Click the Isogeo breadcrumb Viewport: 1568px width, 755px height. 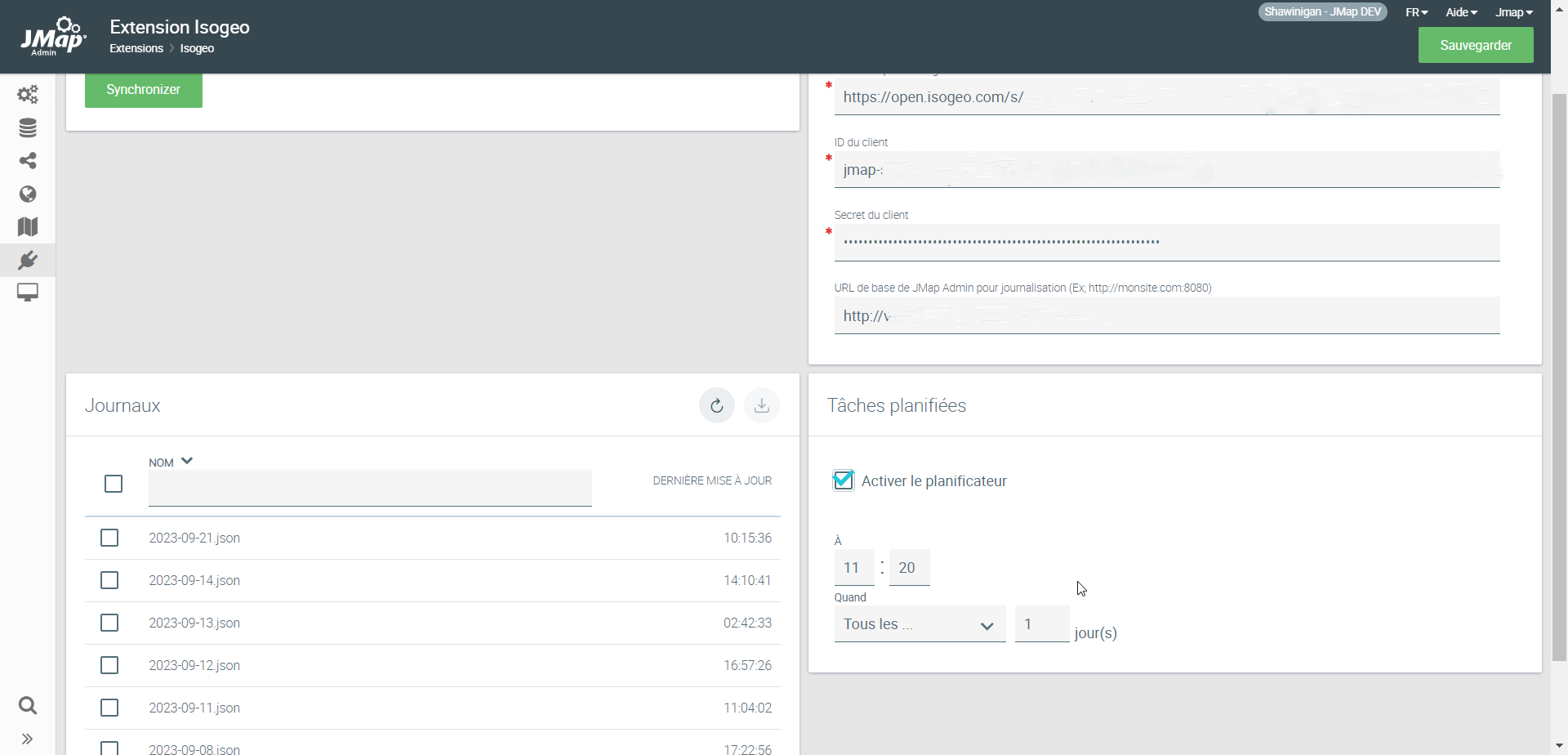pos(197,48)
